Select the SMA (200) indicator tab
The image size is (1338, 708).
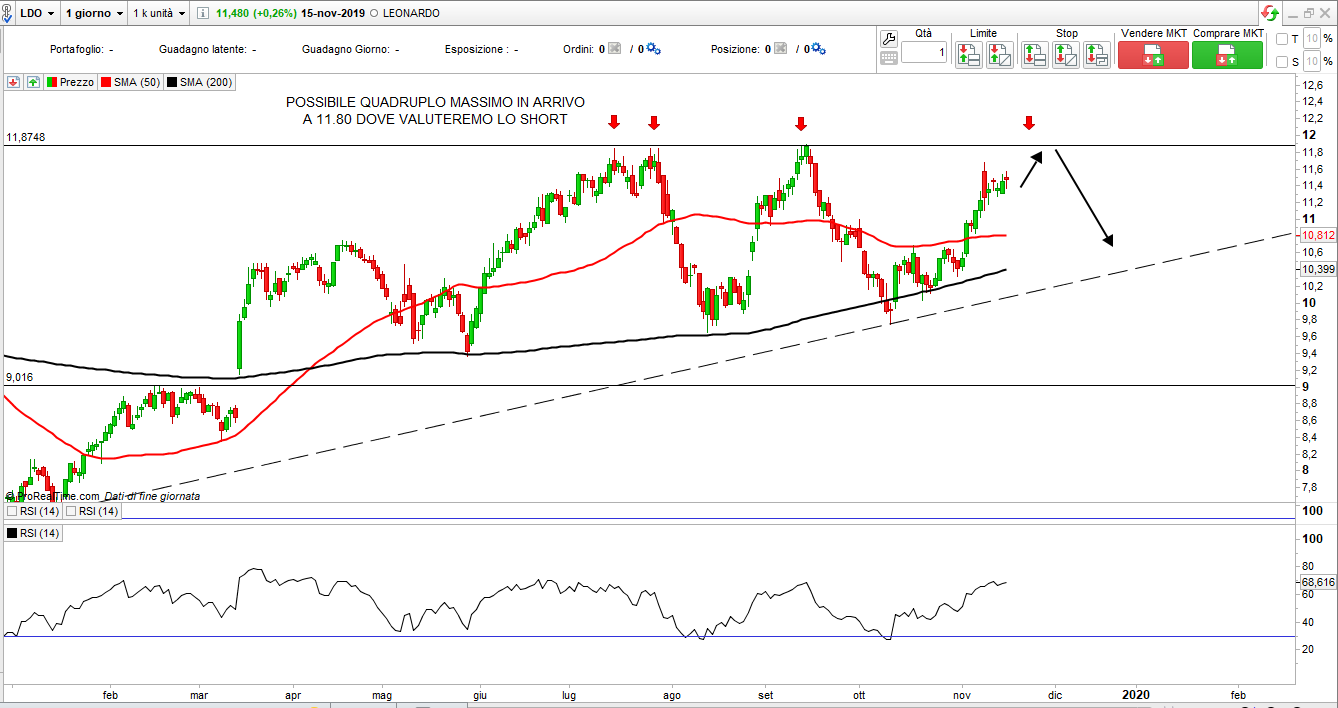(200, 82)
